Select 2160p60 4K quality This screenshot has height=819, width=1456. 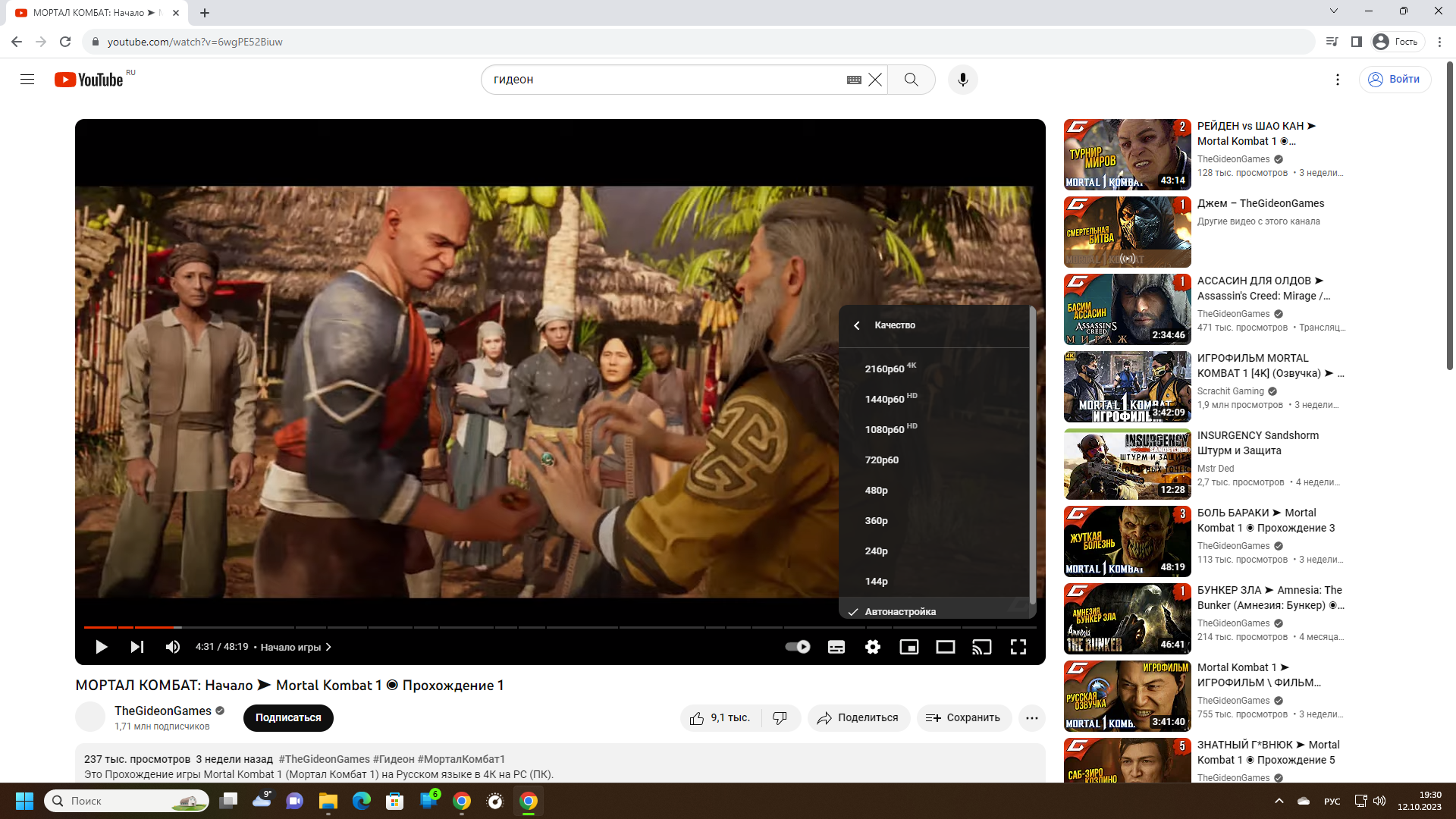pos(934,369)
